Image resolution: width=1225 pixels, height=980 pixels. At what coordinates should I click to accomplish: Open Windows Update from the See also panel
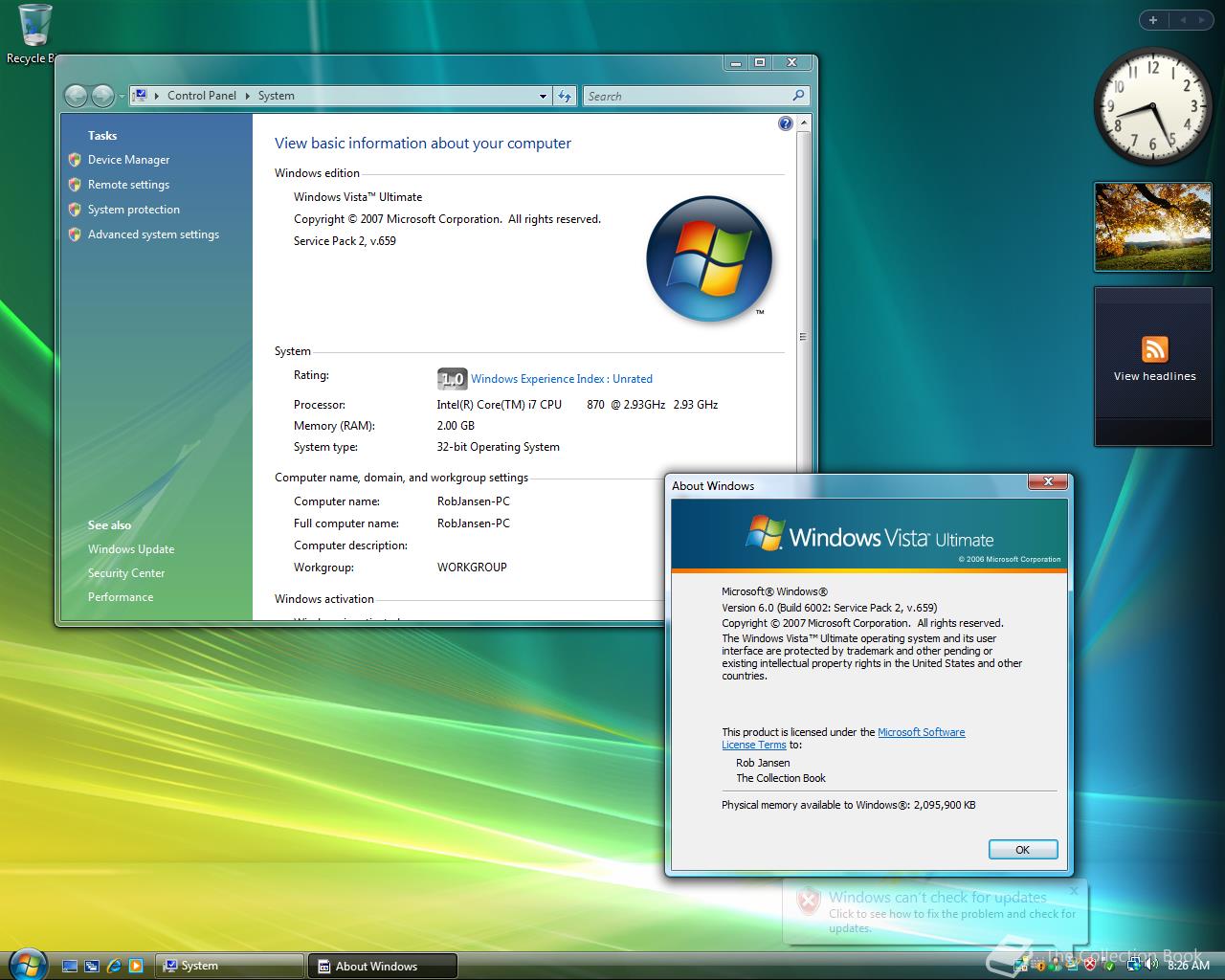pyautogui.click(x=130, y=548)
